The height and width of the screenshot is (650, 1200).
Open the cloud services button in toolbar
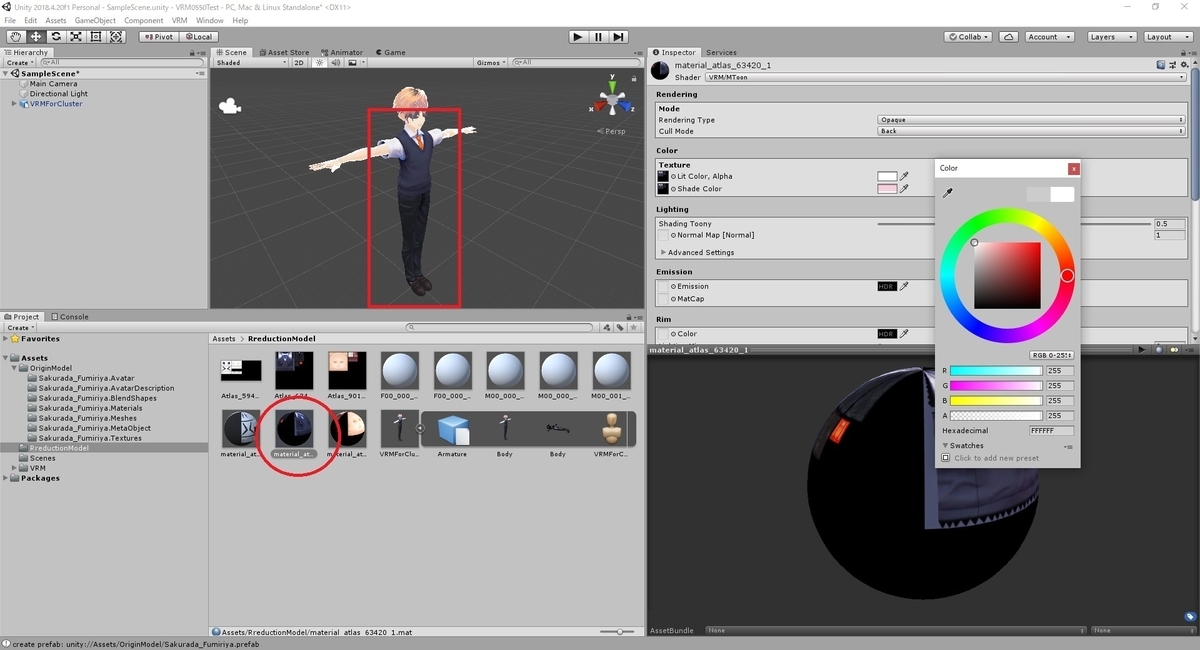[1009, 37]
